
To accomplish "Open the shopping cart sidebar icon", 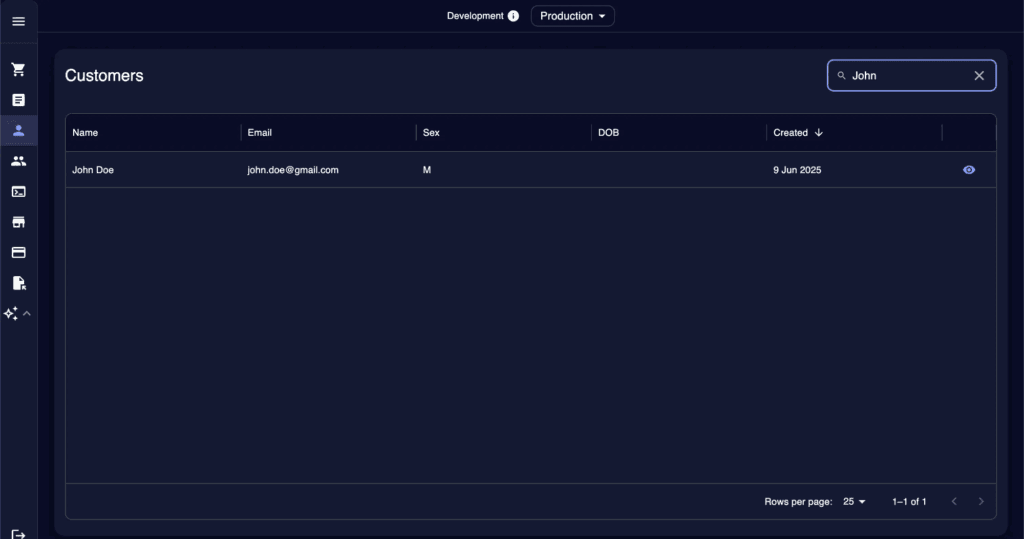I will 18,69.
